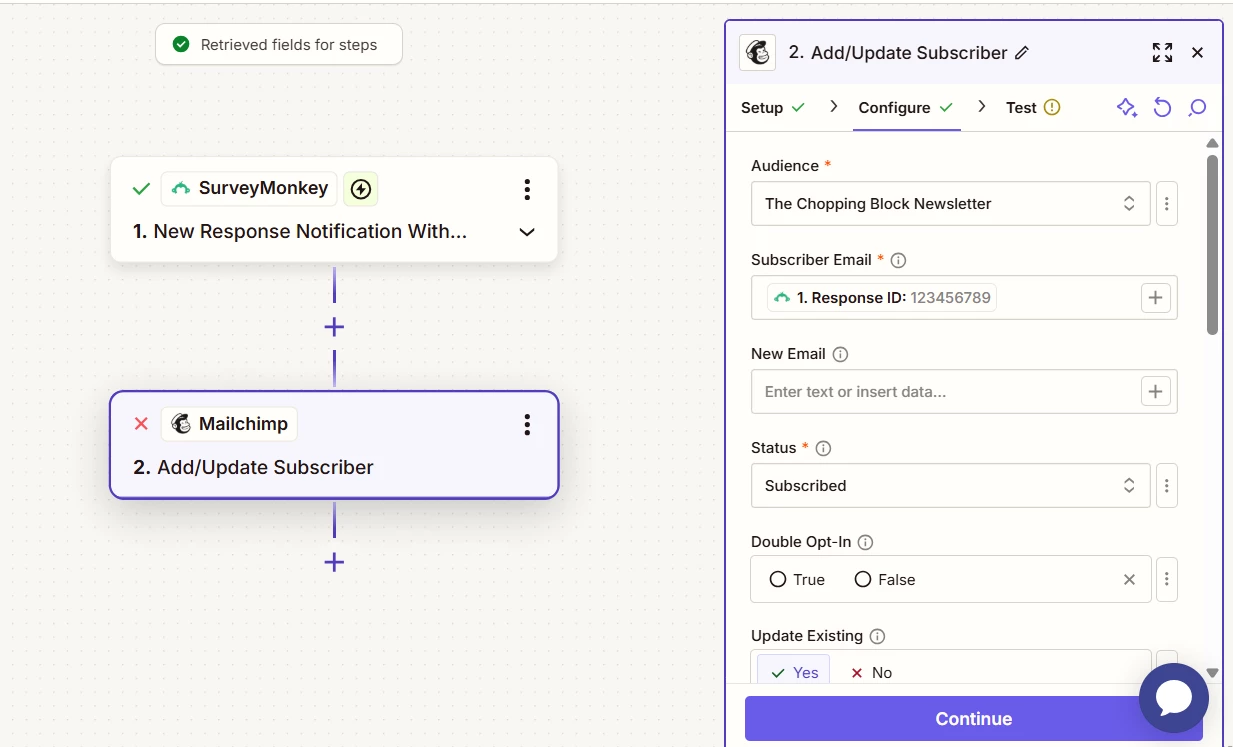
Task: Open the Double Opt-In field options menu
Action: coord(1166,579)
